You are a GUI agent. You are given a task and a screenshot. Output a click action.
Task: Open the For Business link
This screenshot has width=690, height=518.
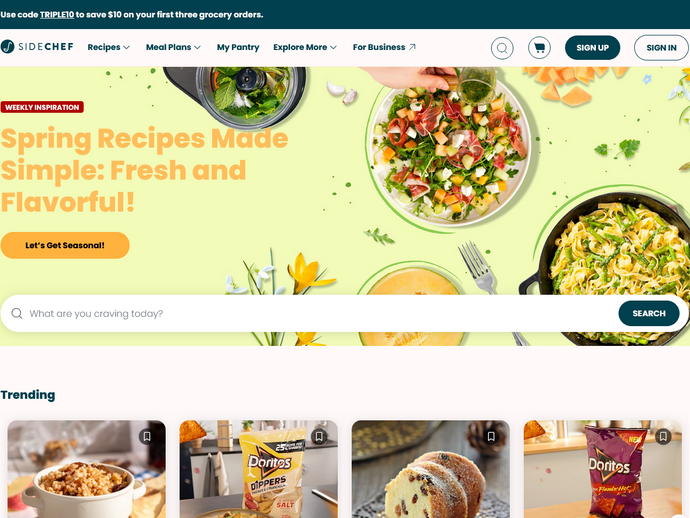pyautogui.click(x=379, y=47)
